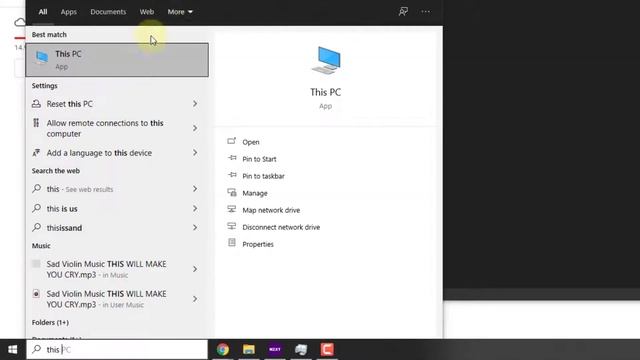Open the three-dot options menu
Viewport: 640px width, 360px height.
[425, 12]
